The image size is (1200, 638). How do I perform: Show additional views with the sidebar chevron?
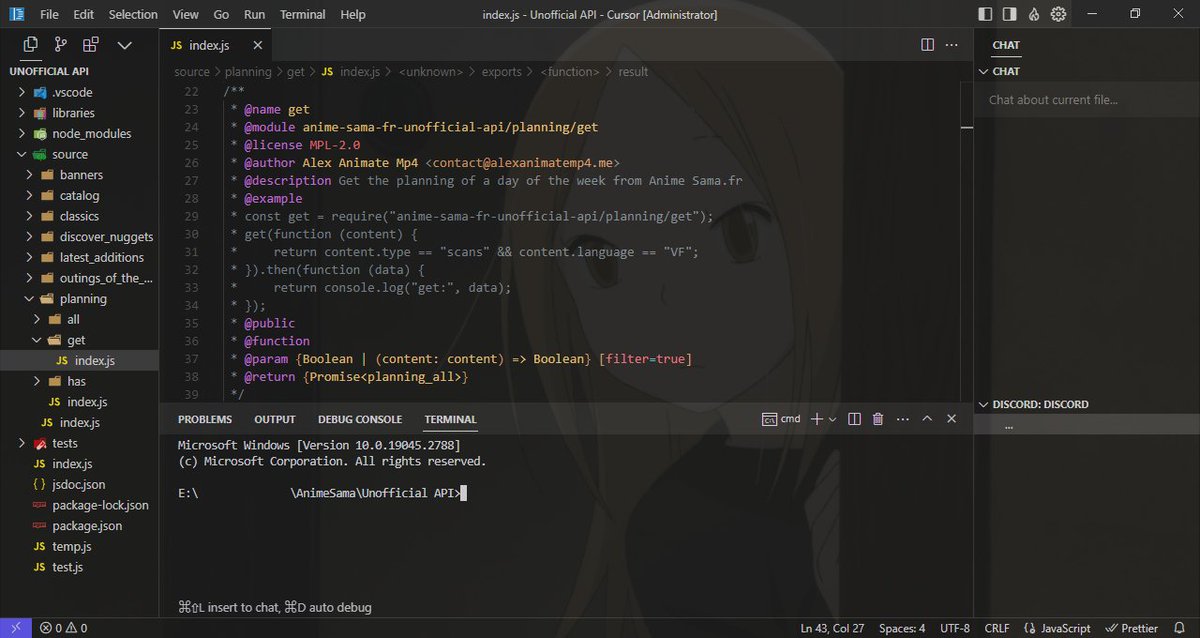(125, 45)
